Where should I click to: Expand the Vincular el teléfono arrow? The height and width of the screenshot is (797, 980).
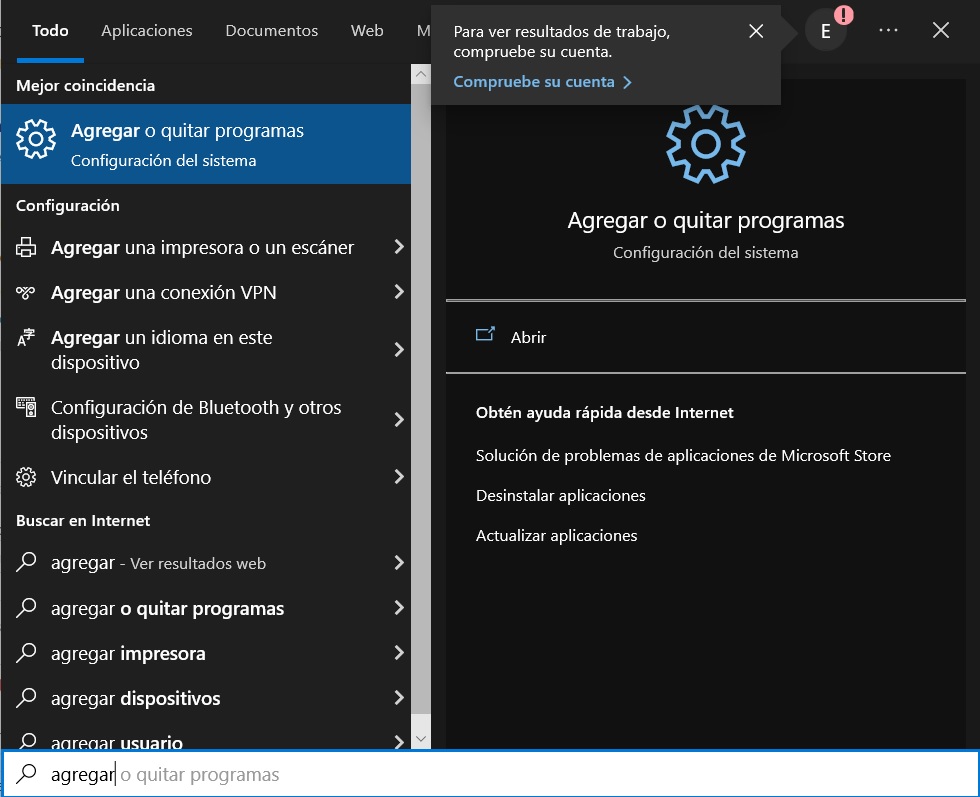399,477
